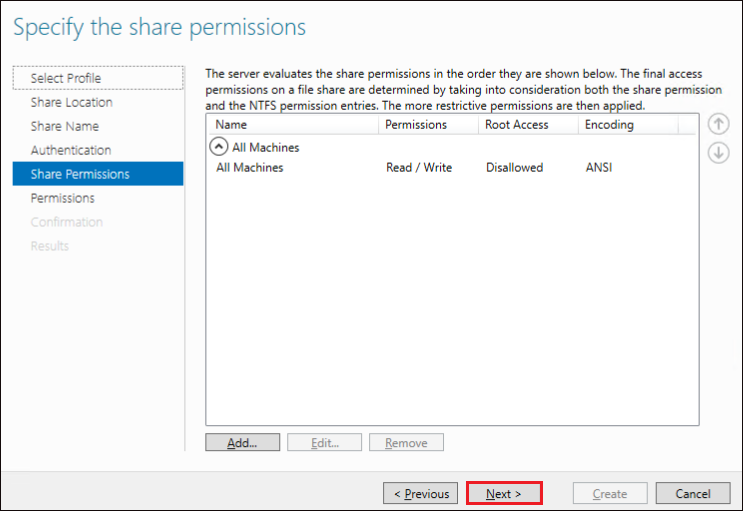
Task: Click the Add... button
Action: (x=243, y=442)
